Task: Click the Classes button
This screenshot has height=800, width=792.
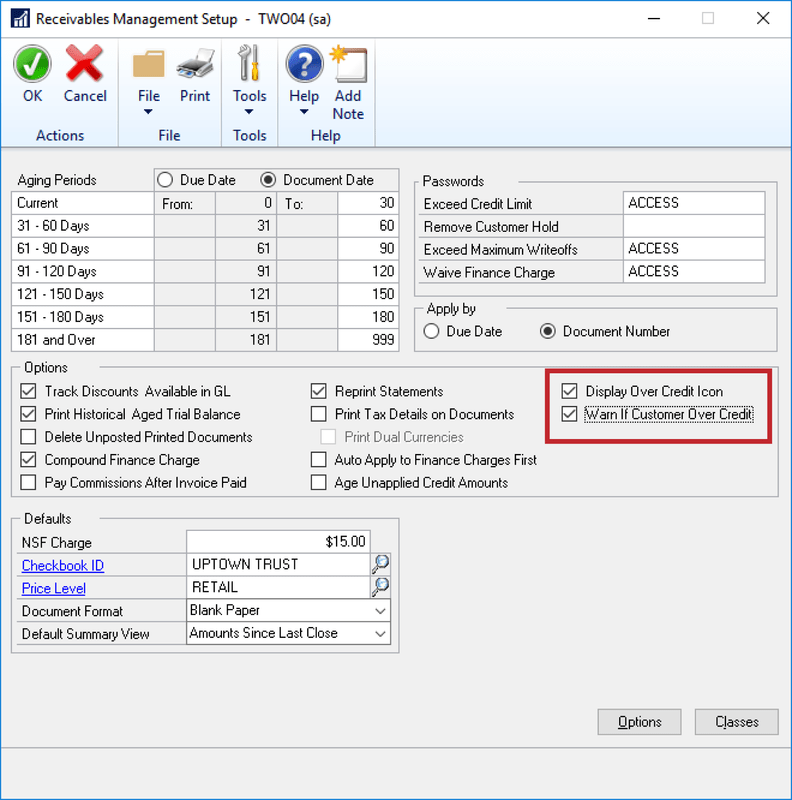Action: (737, 722)
